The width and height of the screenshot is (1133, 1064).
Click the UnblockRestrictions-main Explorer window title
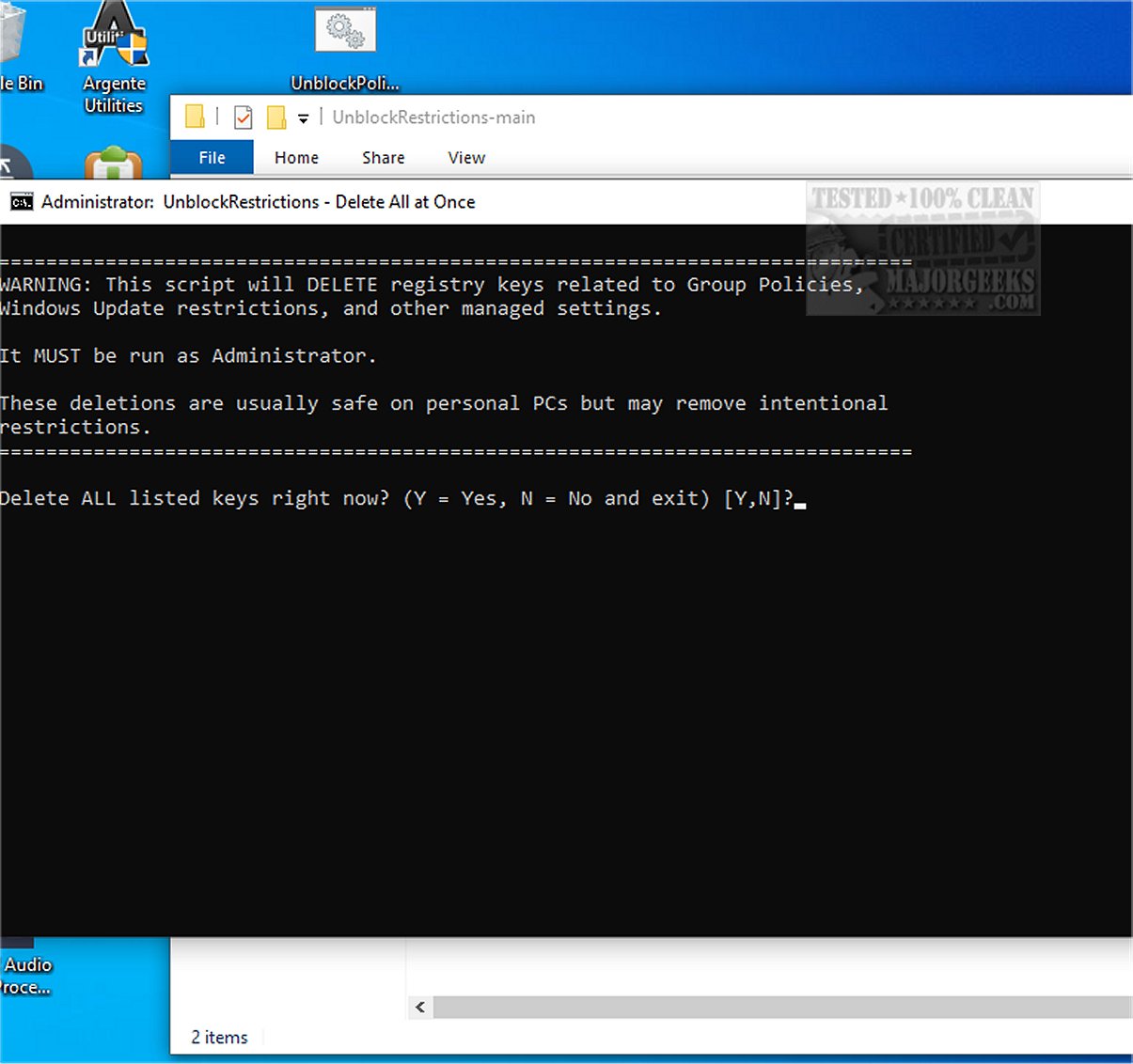click(433, 117)
